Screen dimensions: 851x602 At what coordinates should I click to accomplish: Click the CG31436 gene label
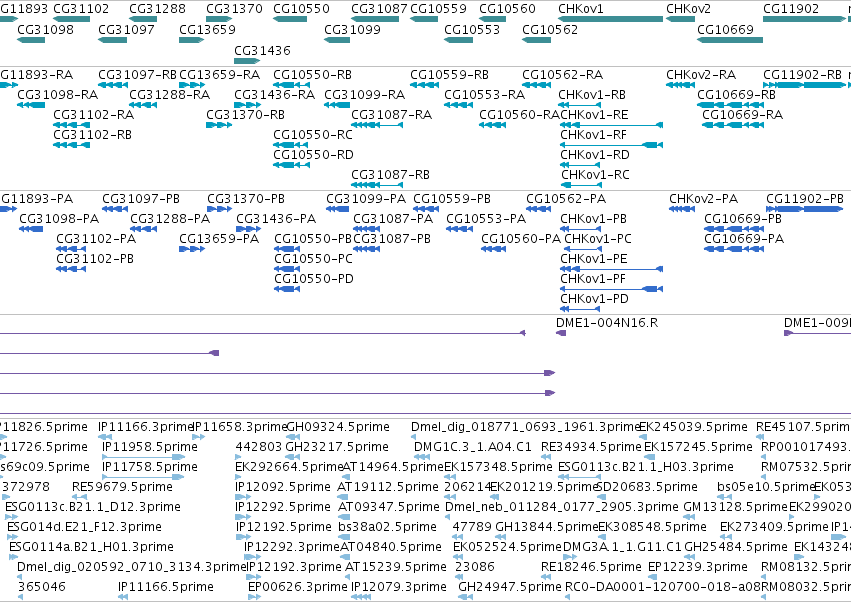click(262, 50)
